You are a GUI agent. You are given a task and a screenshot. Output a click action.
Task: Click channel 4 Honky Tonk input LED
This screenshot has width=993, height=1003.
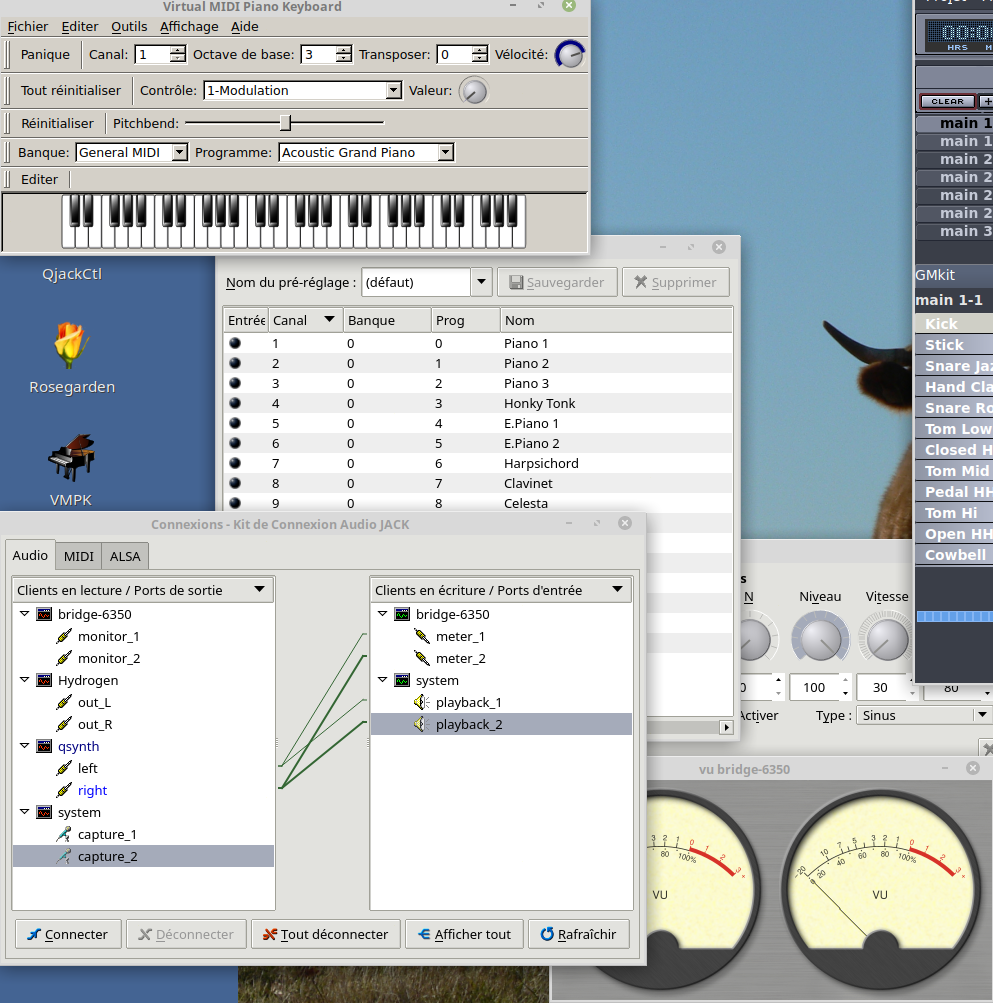tap(235, 403)
